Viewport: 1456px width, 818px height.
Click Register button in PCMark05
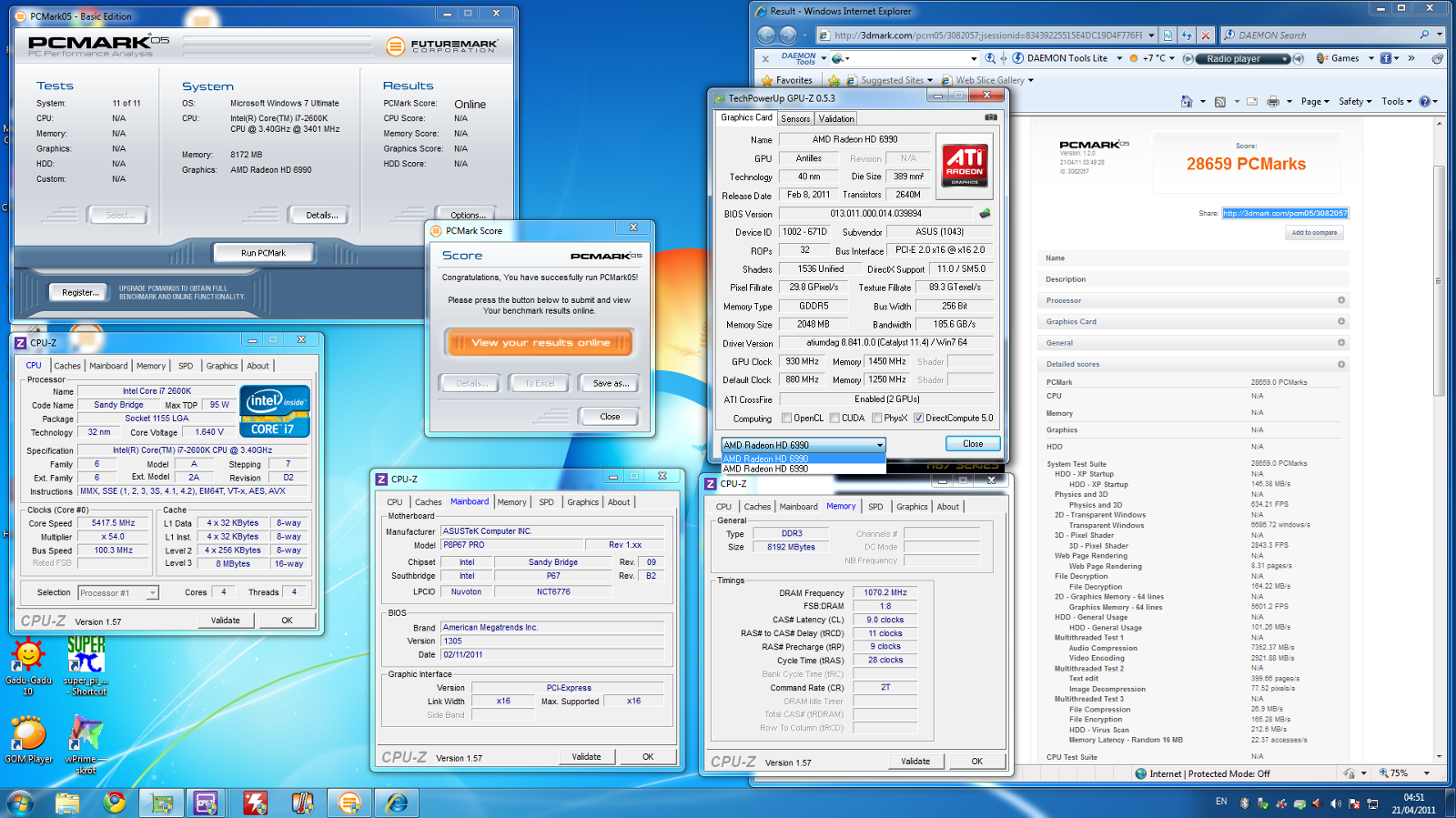tap(80, 293)
